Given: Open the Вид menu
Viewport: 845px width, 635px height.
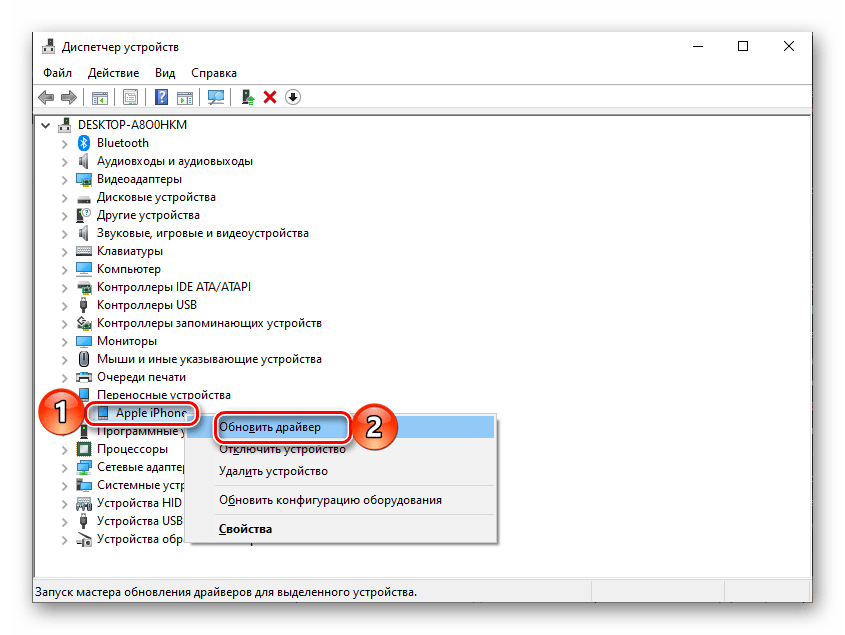Looking at the screenshot, I should click(x=165, y=73).
